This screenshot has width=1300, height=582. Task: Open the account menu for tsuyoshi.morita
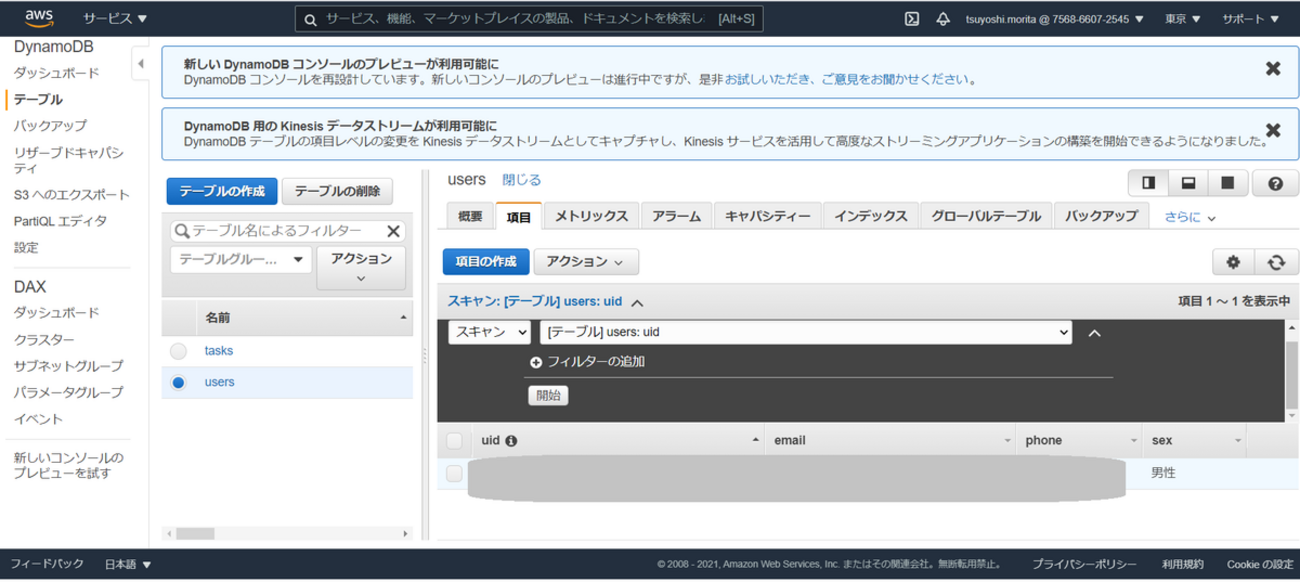1054,19
